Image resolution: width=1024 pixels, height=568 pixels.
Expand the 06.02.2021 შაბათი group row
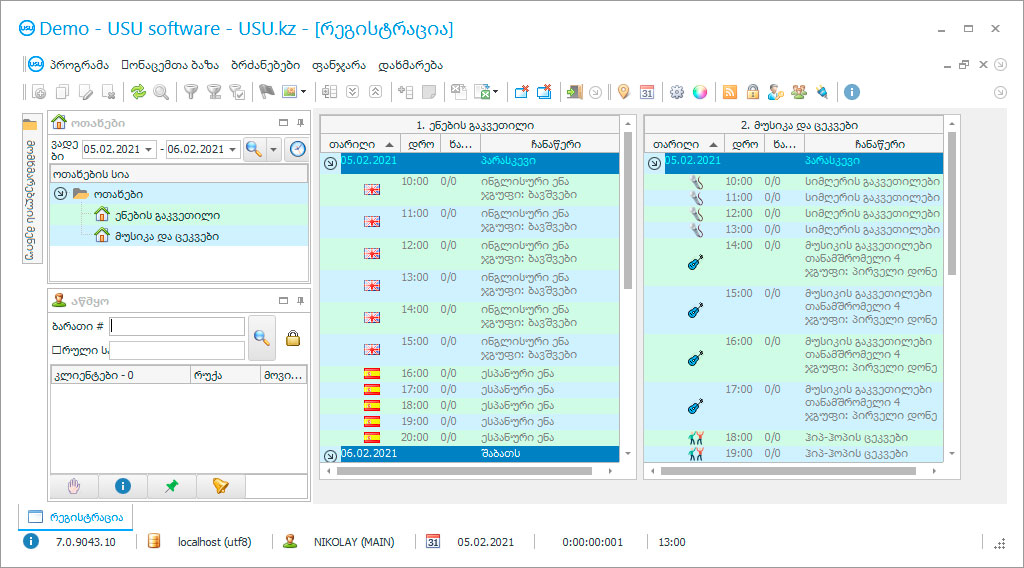pos(330,456)
